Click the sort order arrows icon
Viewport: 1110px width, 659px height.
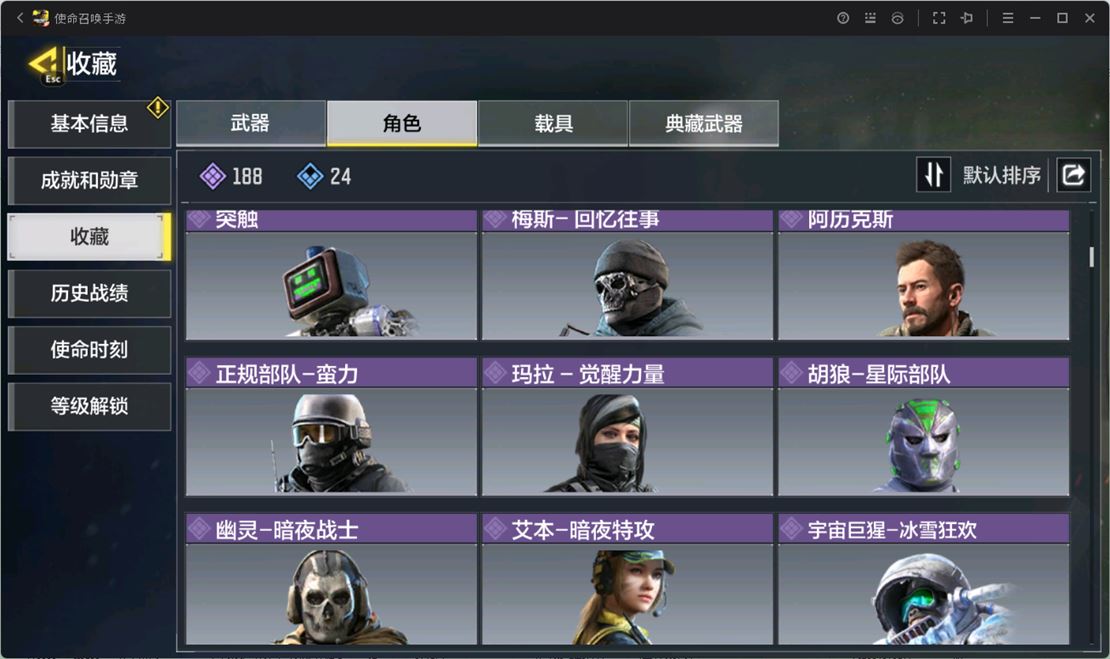tap(934, 174)
